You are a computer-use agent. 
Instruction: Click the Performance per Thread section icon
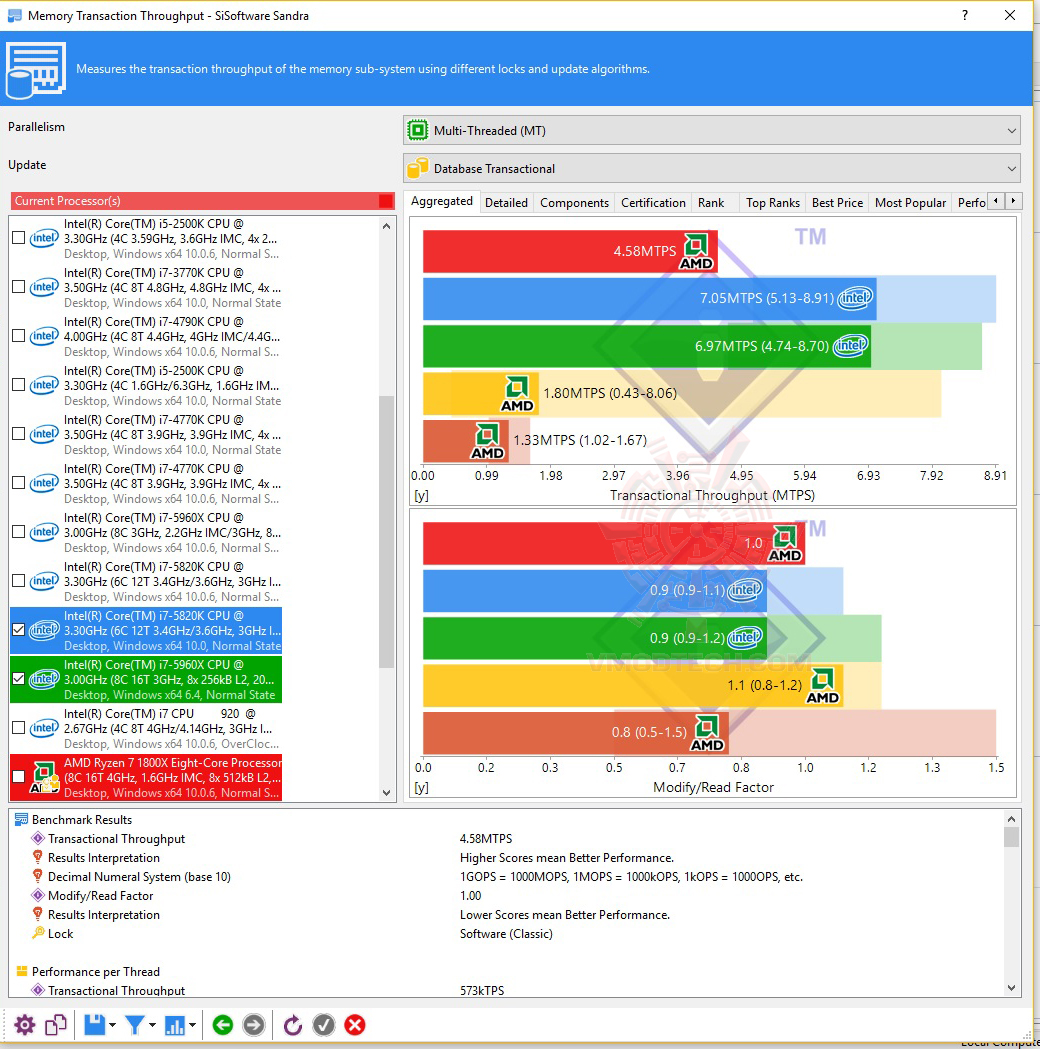tap(21, 971)
